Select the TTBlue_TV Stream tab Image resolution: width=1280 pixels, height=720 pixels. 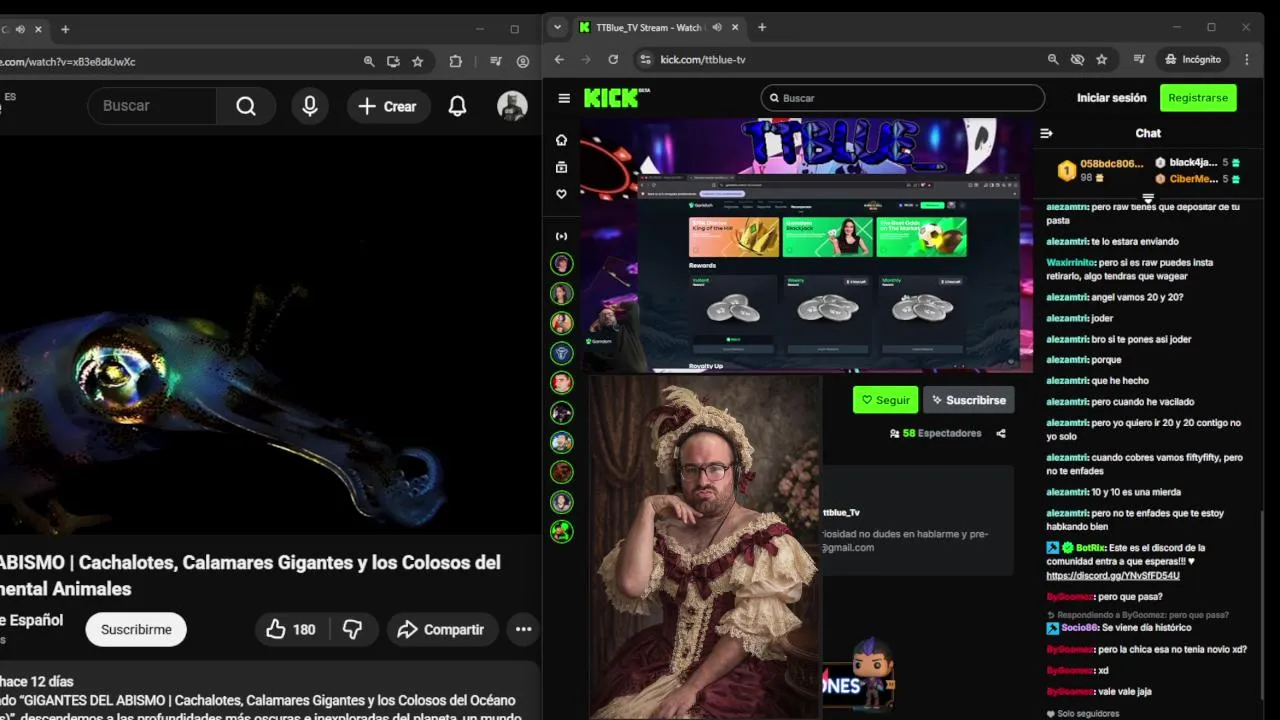click(x=650, y=28)
